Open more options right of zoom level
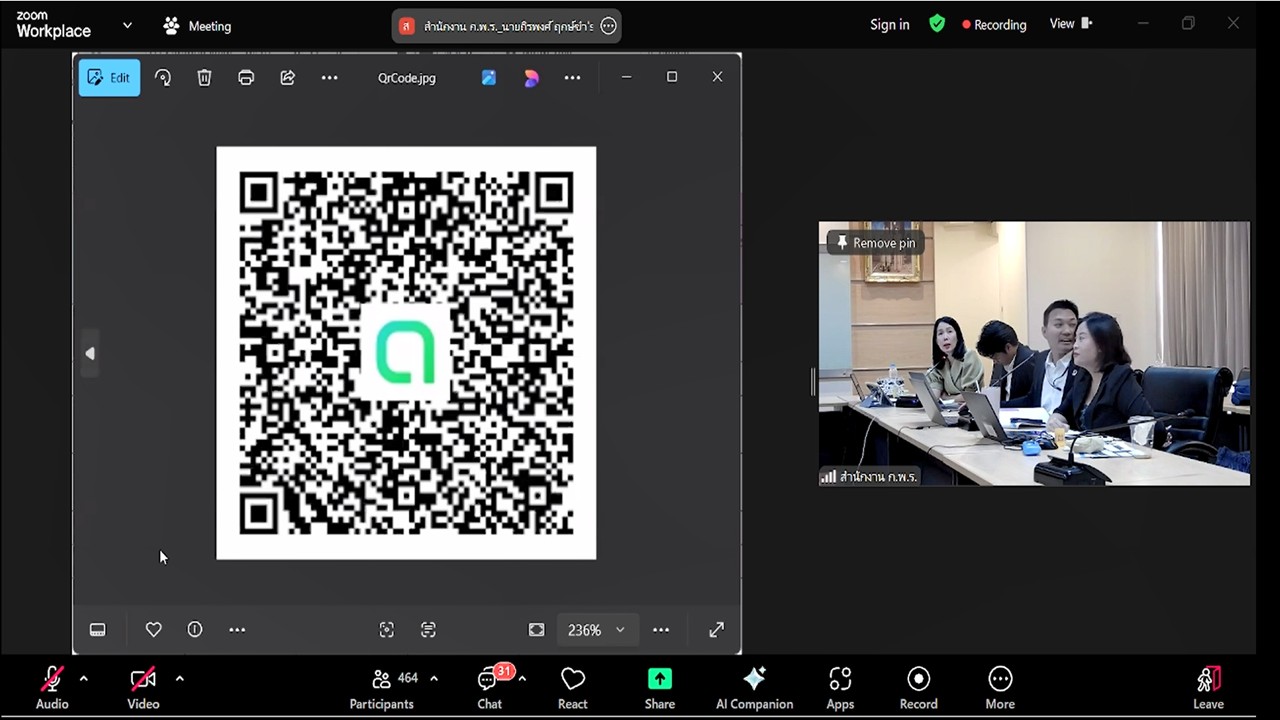Image resolution: width=1280 pixels, height=720 pixels. (661, 630)
